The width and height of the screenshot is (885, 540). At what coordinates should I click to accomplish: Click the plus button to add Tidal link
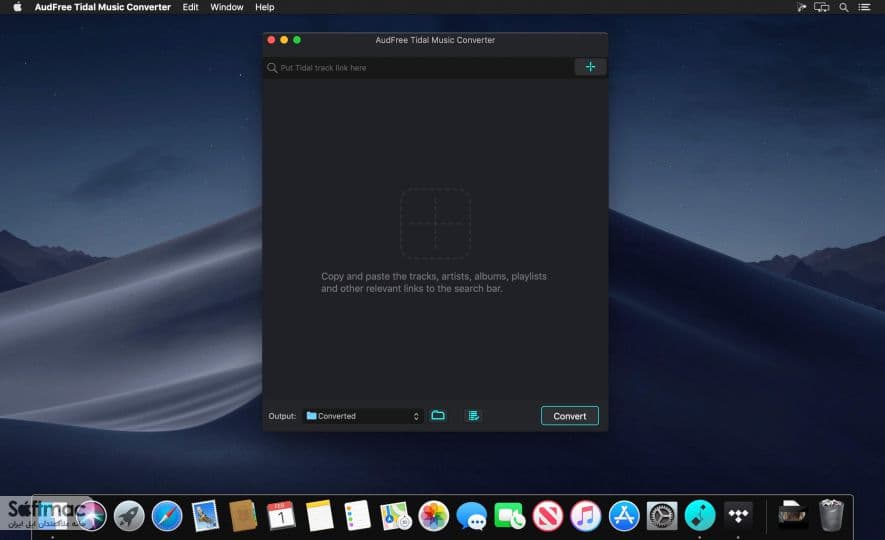click(590, 67)
